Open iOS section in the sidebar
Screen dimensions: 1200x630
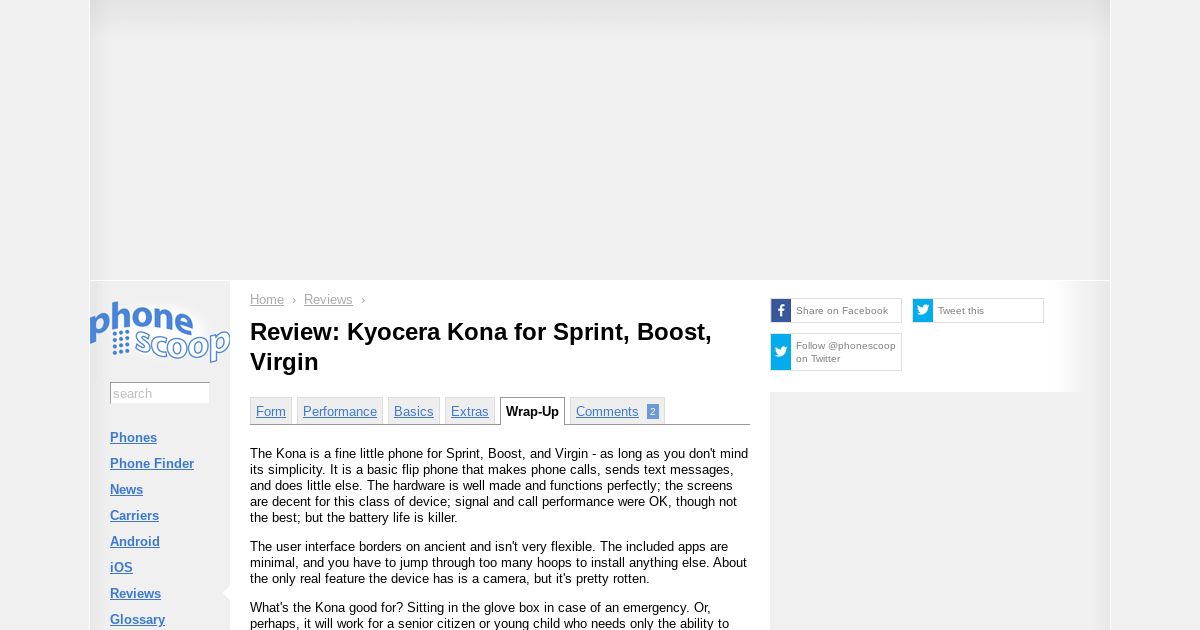coord(121,568)
